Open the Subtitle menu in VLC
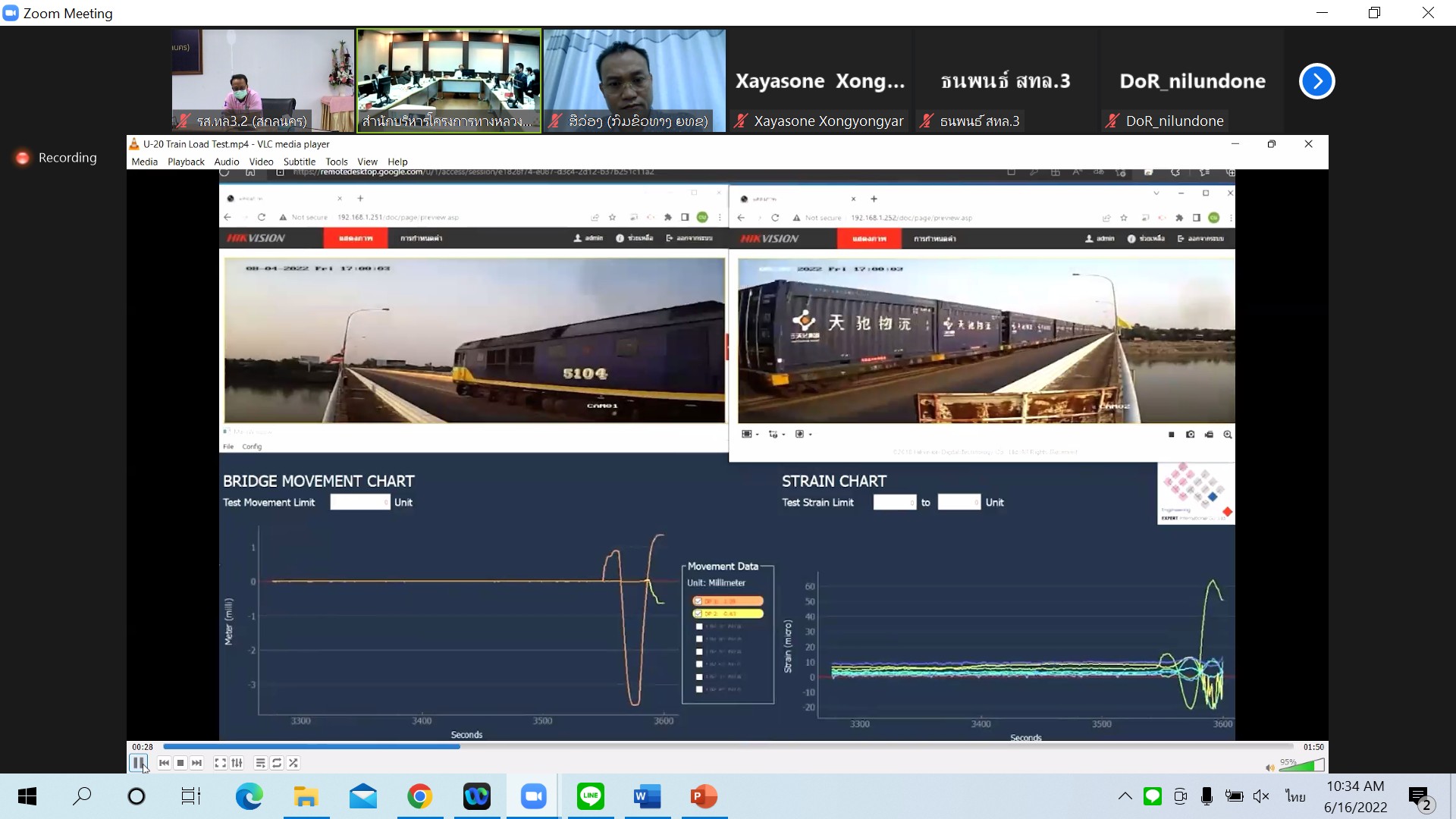 pyautogui.click(x=299, y=162)
